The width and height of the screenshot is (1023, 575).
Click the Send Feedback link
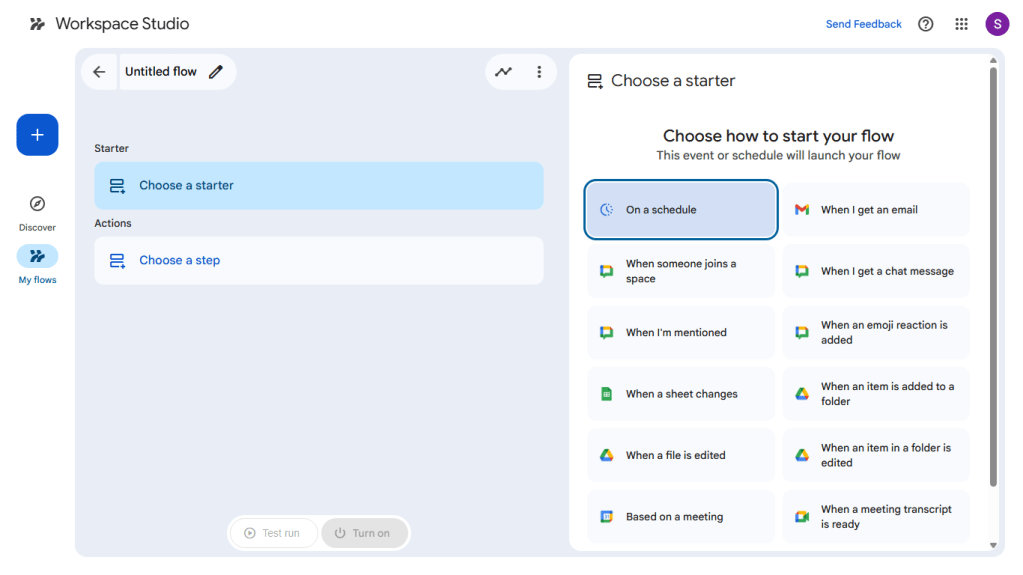pos(863,24)
